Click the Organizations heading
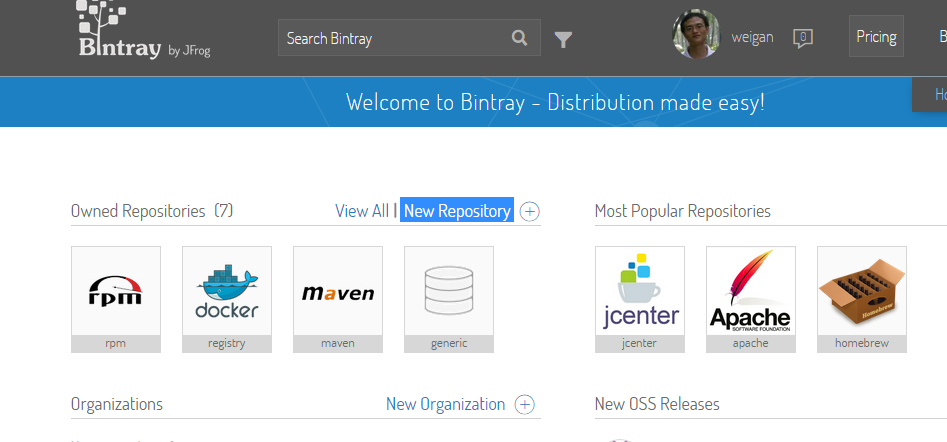This screenshot has height=442, width=947. tap(117, 404)
